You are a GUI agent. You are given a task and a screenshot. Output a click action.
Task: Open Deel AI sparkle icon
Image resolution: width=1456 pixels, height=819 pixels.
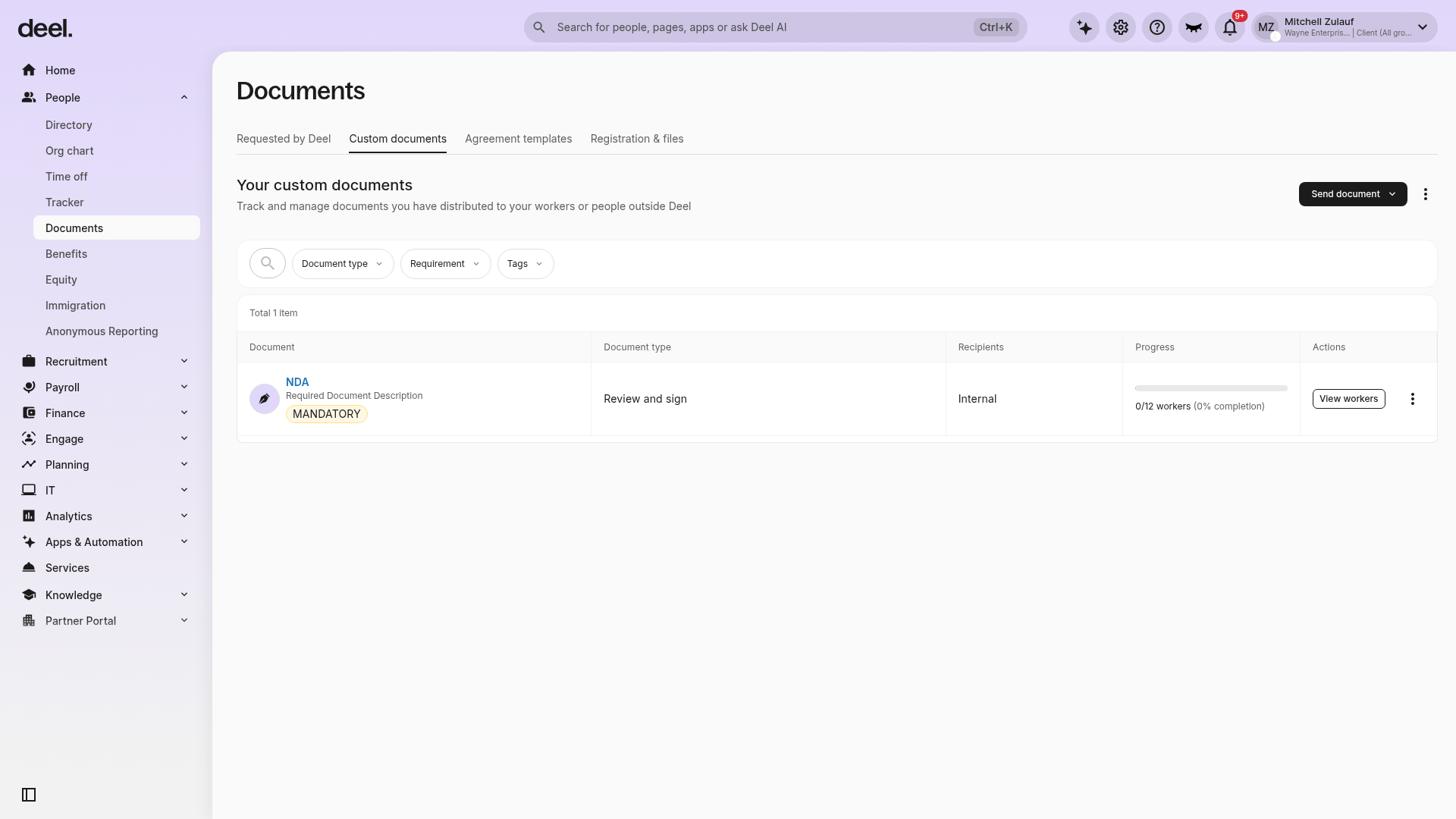pyautogui.click(x=1084, y=27)
